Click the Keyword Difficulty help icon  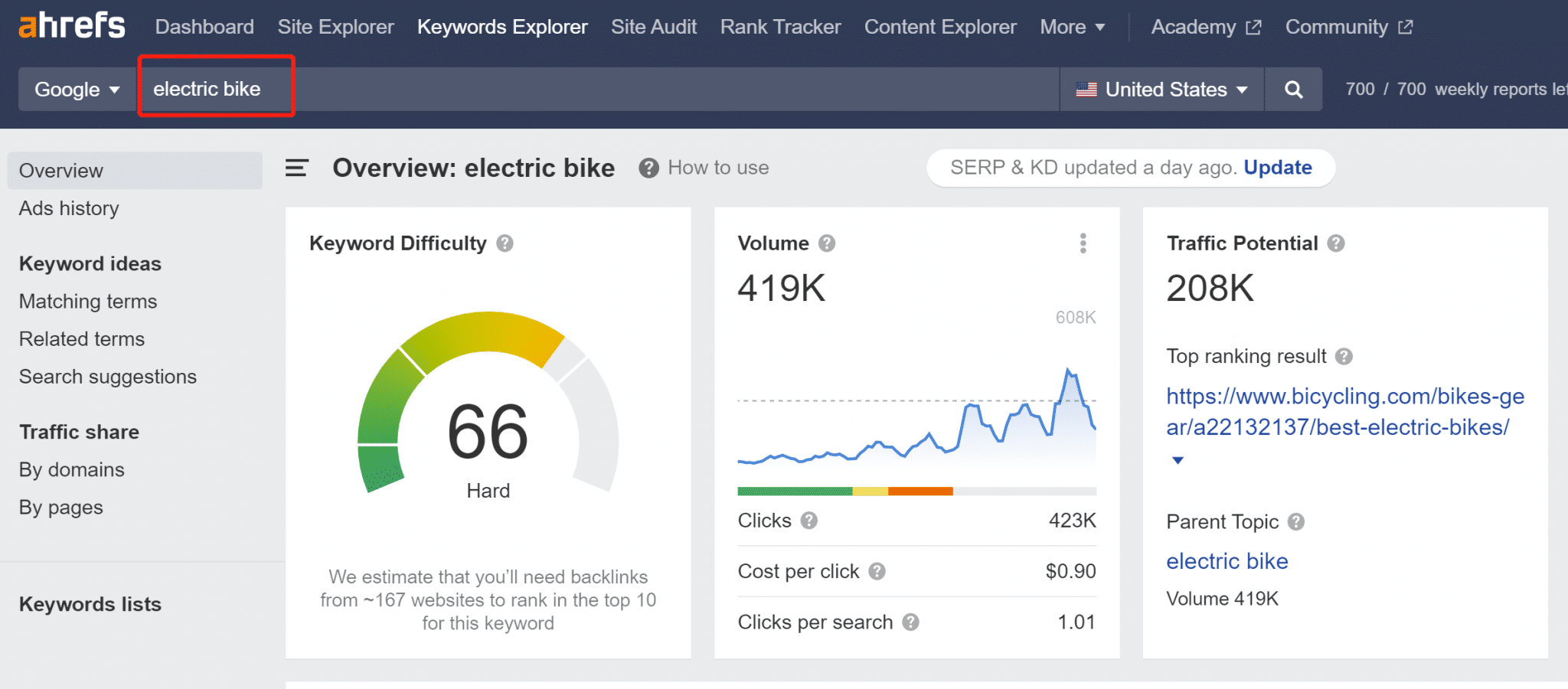point(505,243)
